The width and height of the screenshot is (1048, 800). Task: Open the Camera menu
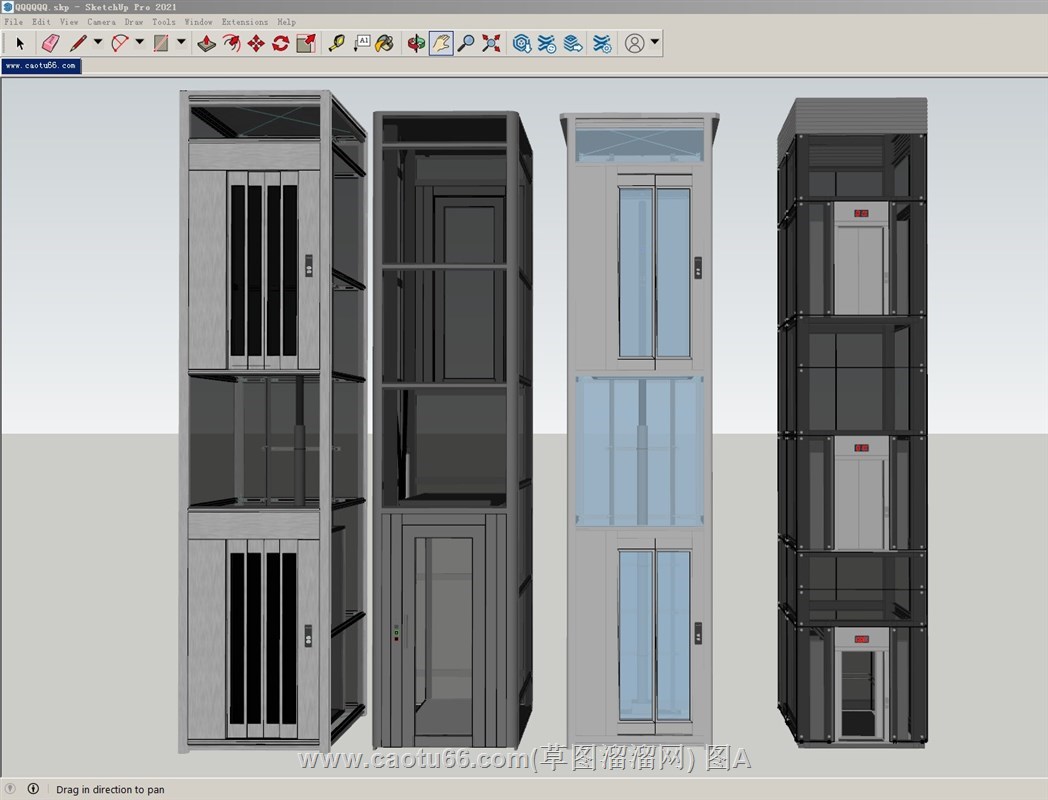point(101,21)
